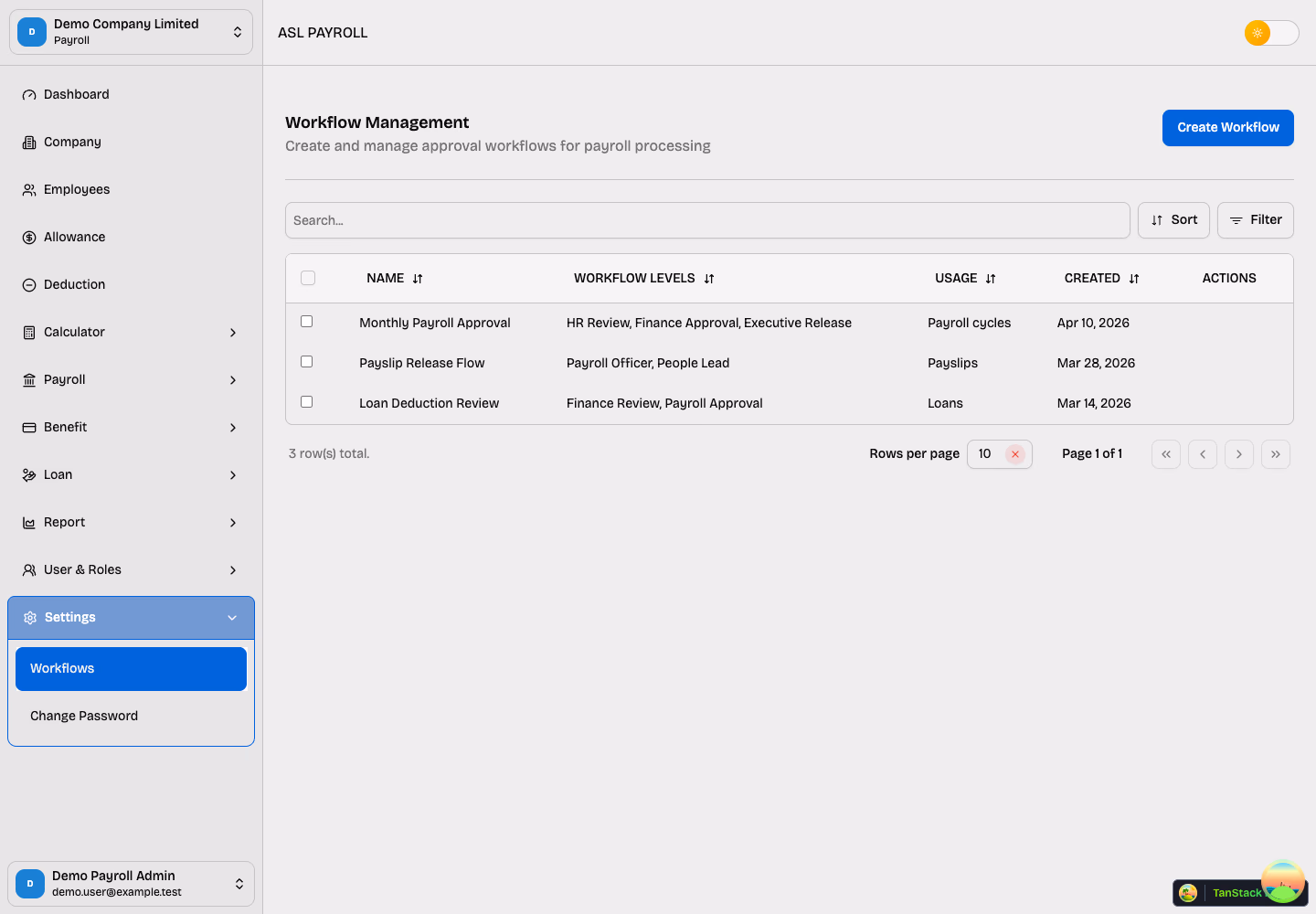Select the Dashboard icon in the sidebar

28,94
